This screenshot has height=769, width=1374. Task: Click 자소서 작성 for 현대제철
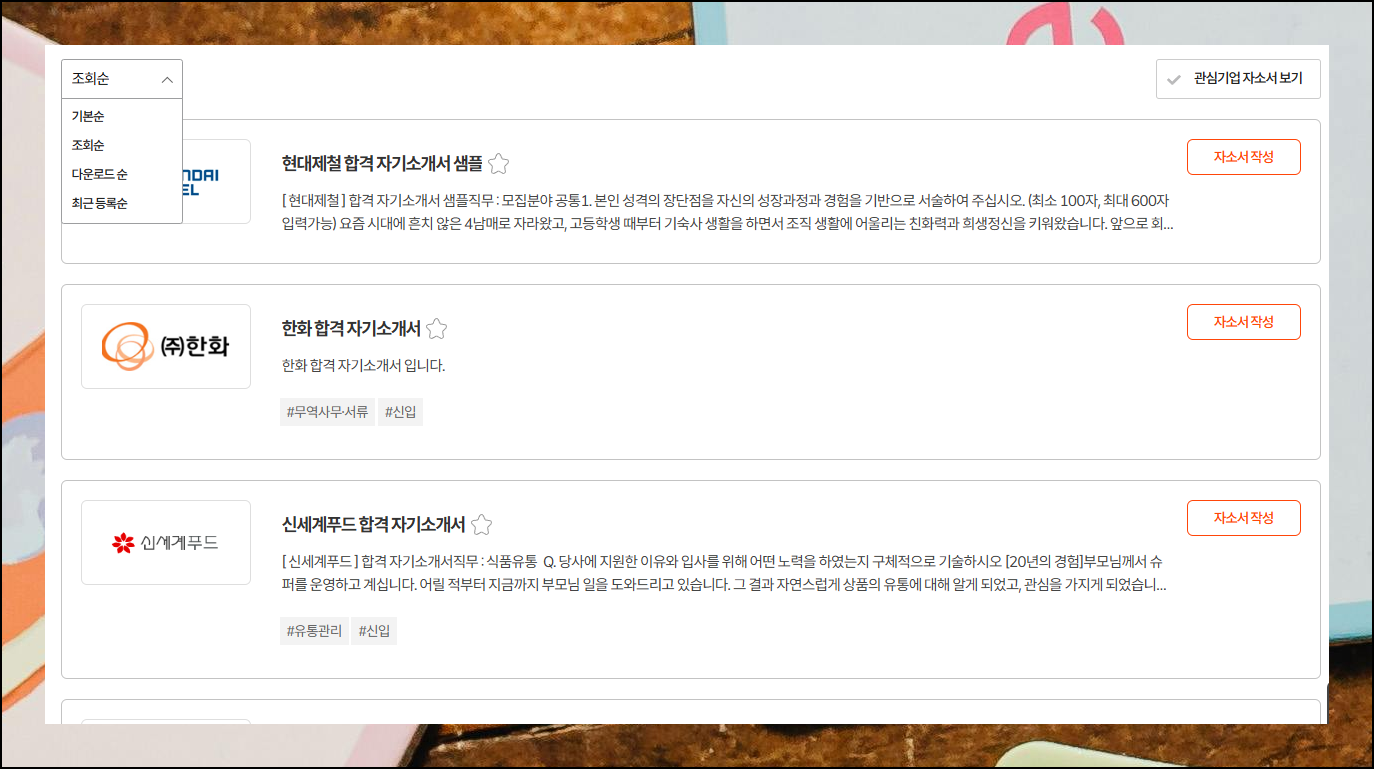tap(1244, 157)
